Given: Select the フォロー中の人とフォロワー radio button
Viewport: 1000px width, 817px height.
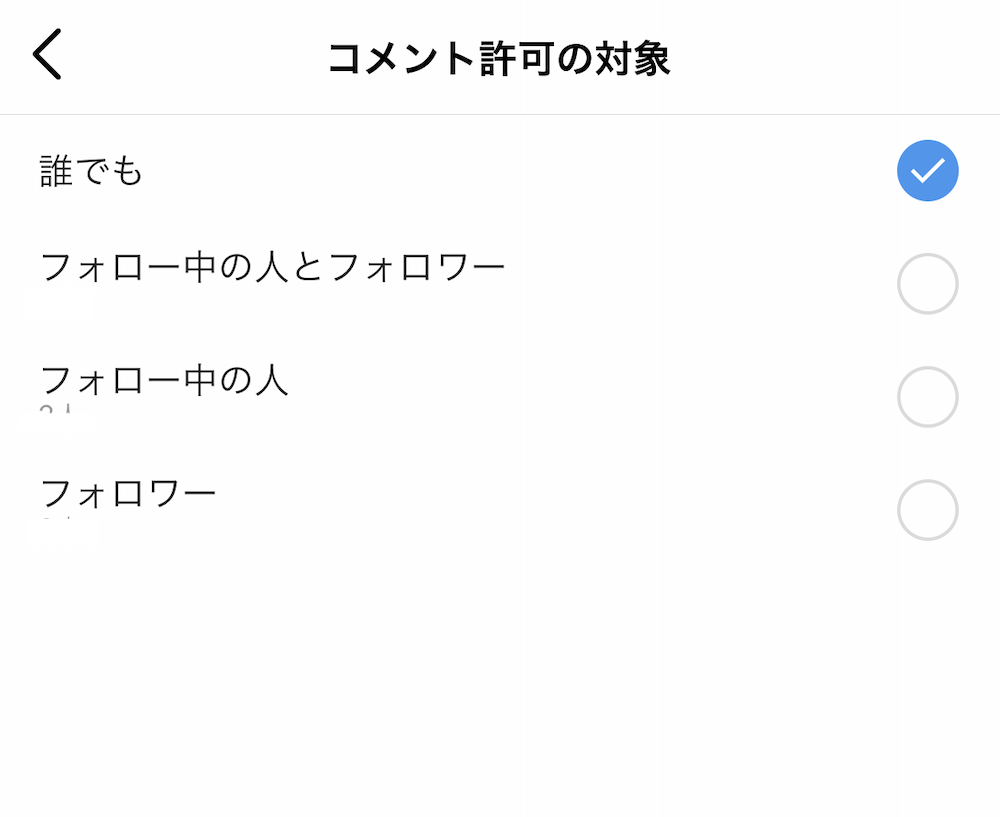Looking at the screenshot, I should click(x=927, y=284).
